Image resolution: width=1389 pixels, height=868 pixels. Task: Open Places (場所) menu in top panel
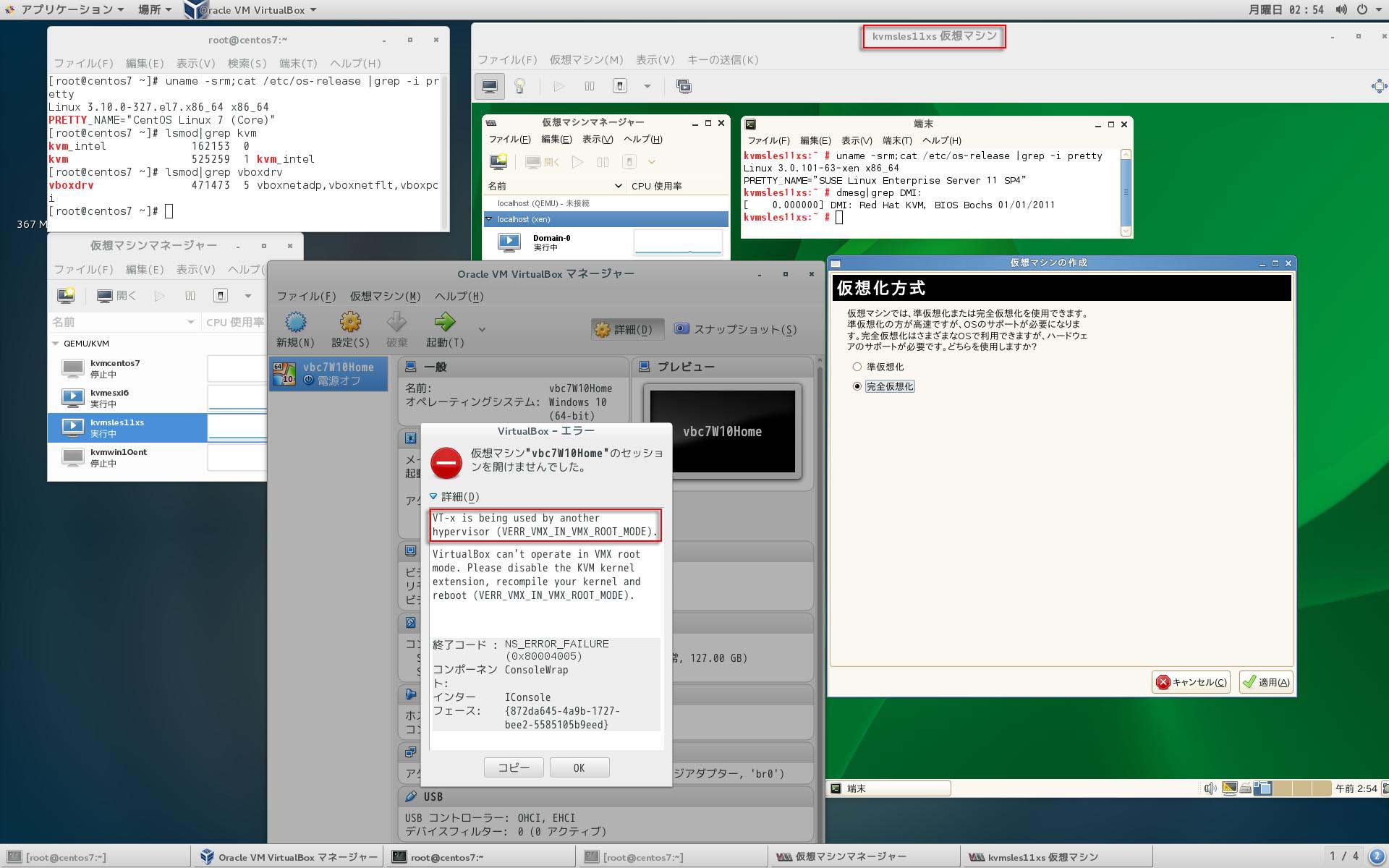tap(154, 9)
